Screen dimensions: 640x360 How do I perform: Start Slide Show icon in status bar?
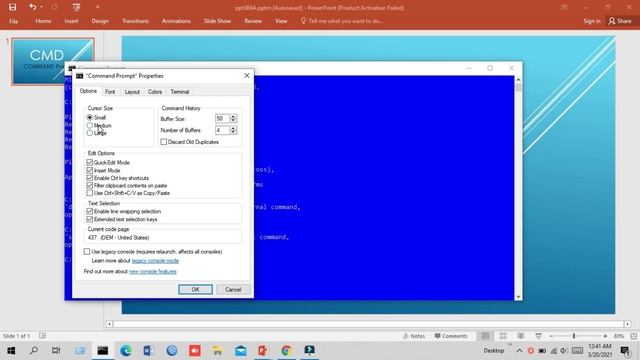tap(539, 336)
